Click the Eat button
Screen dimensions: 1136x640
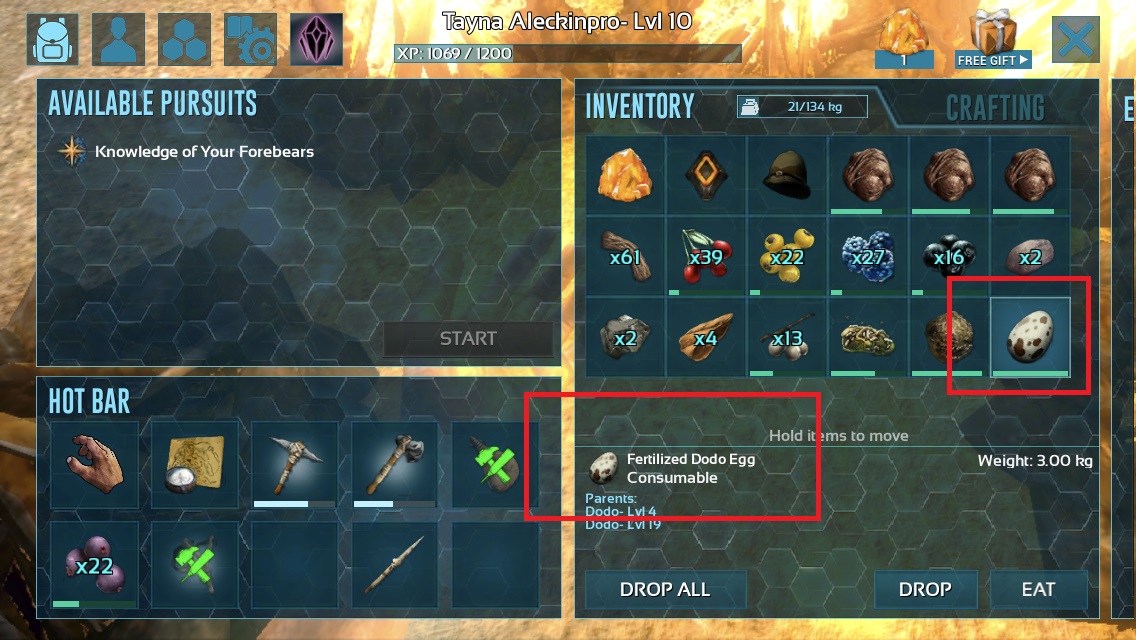pyautogui.click(x=1038, y=589)
